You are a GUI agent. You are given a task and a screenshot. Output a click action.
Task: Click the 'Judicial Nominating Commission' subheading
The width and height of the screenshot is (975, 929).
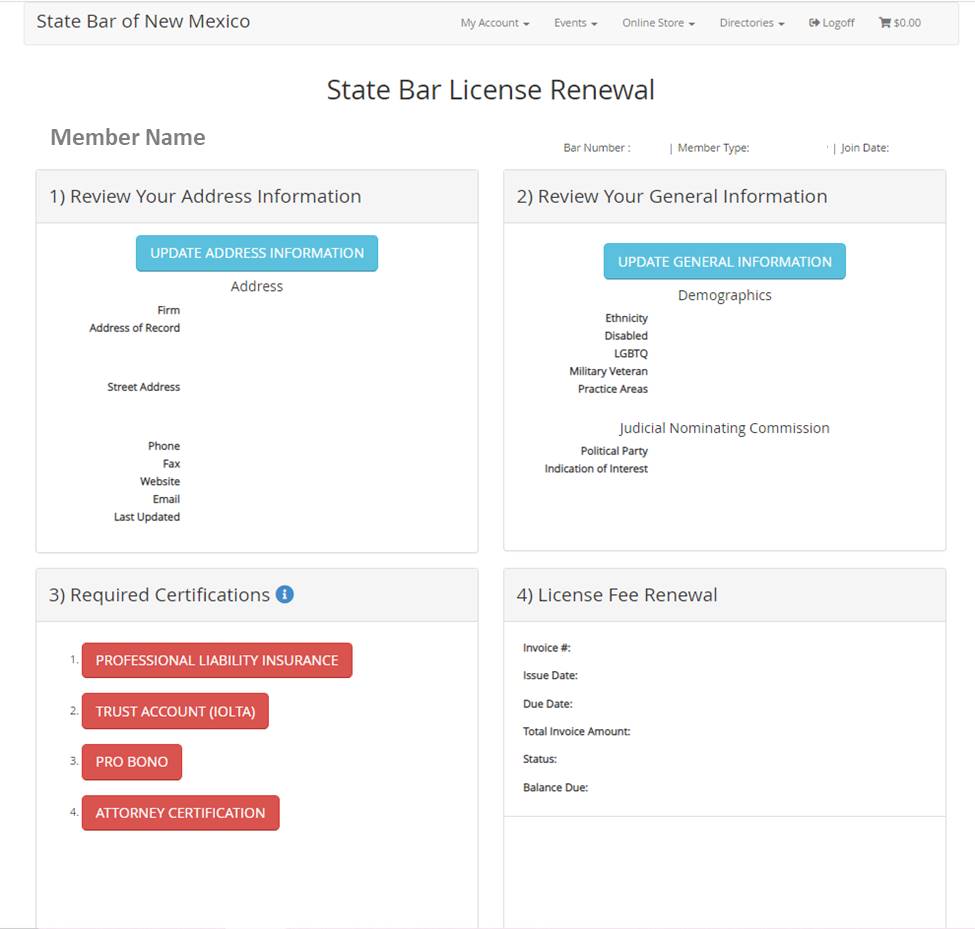point(724,428)
